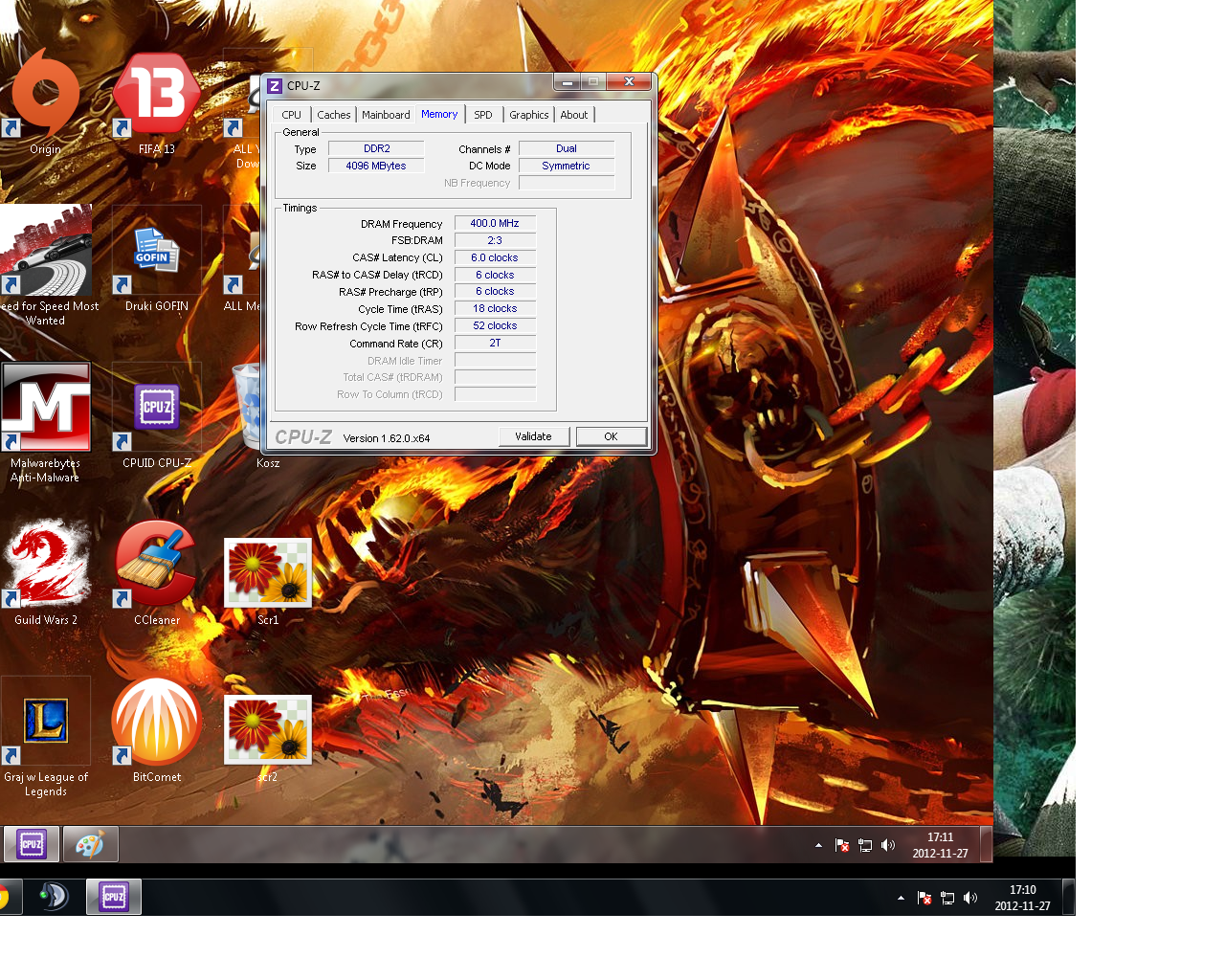Click volume speaker icon beside the 17:11 clock
Viewport: 1225px width, 980px height.
[888, 845]
